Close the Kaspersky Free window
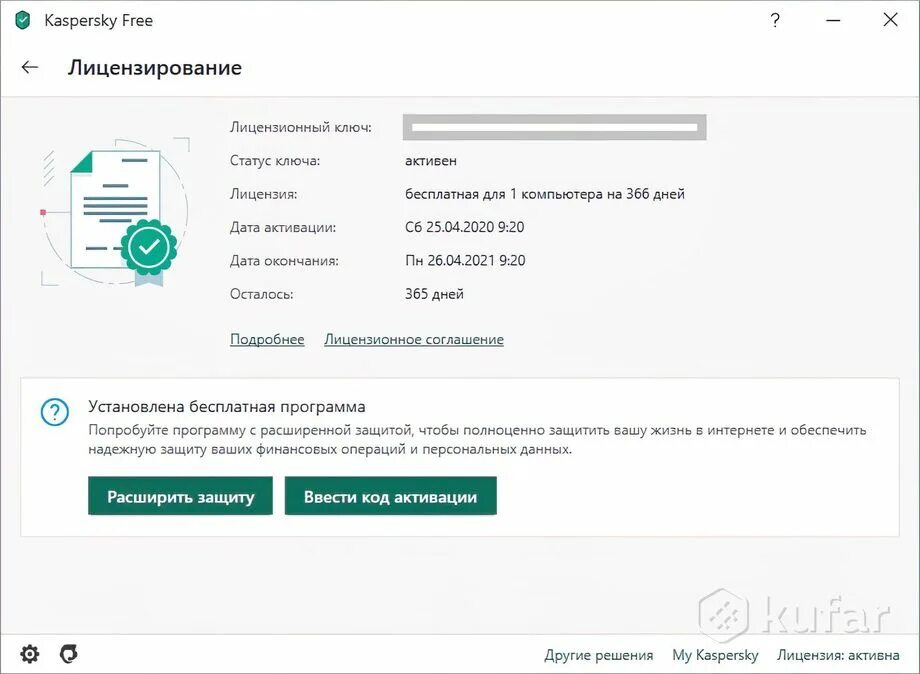This screenshot has width=920, height=674. pos(890,20)
